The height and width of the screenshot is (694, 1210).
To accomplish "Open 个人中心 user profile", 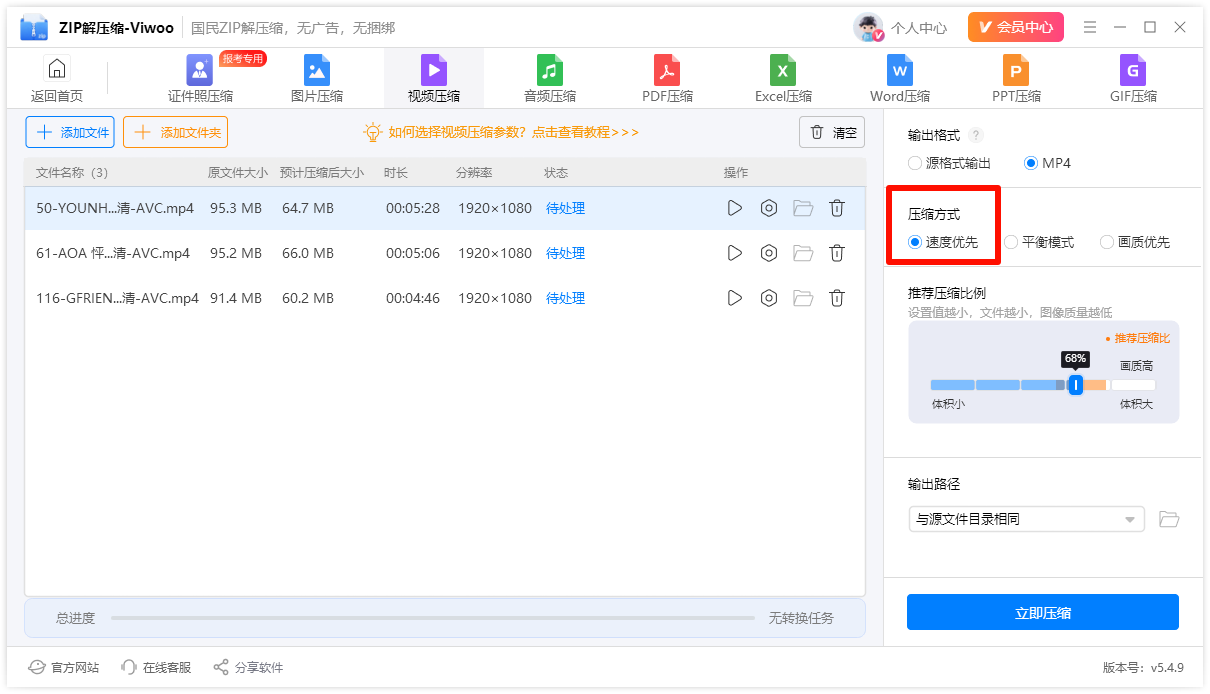I will pos(900,27).
